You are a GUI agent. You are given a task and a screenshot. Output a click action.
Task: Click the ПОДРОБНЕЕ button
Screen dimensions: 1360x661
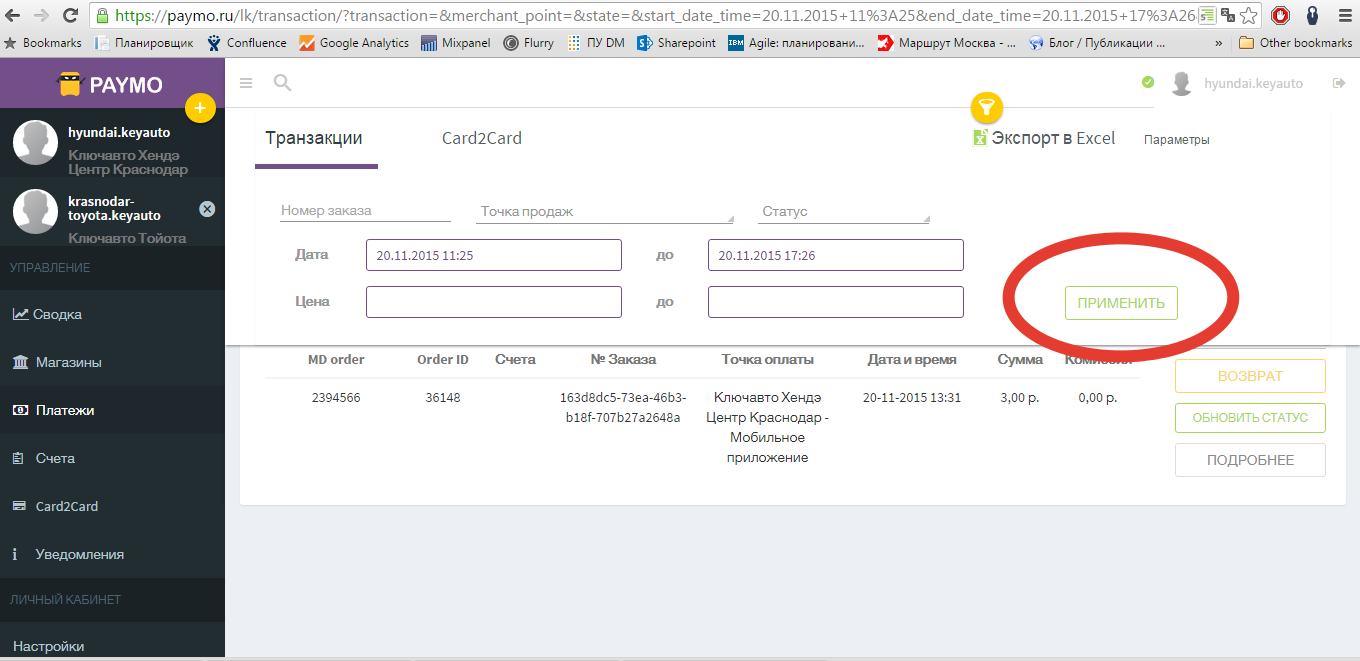coord(1250,460)
